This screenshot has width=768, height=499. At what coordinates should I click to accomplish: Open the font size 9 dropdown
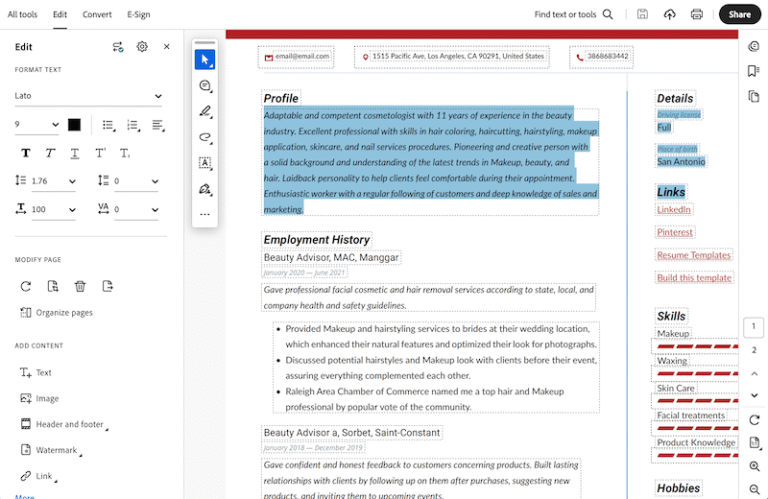37,125
